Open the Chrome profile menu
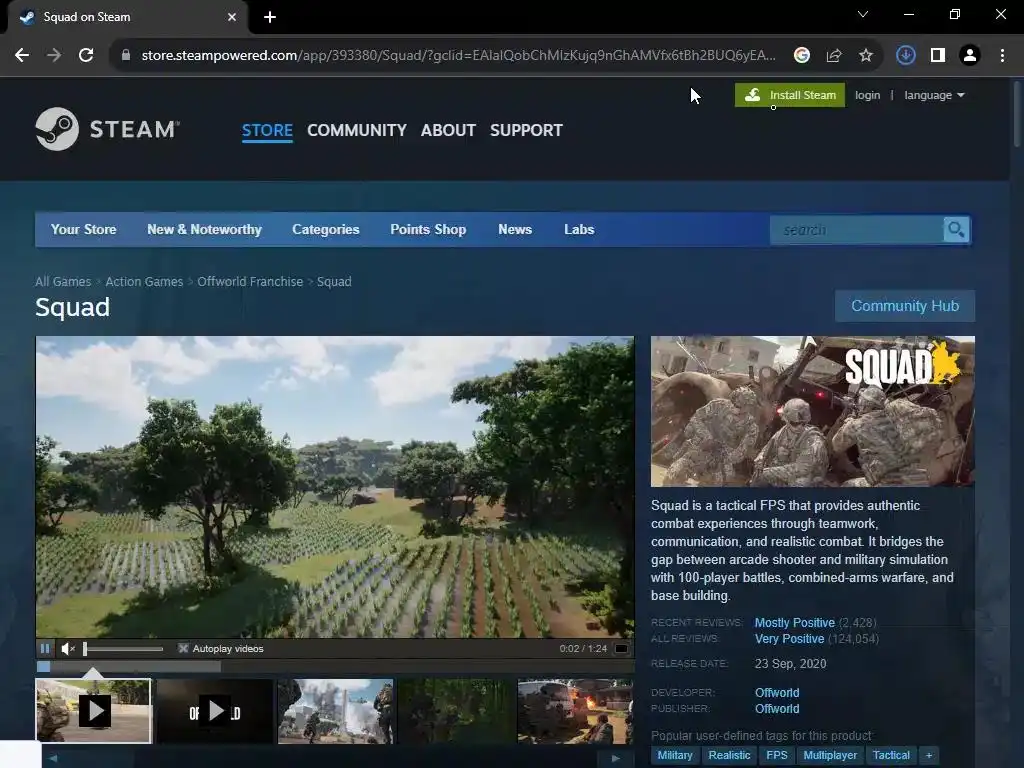 point(970,56)
